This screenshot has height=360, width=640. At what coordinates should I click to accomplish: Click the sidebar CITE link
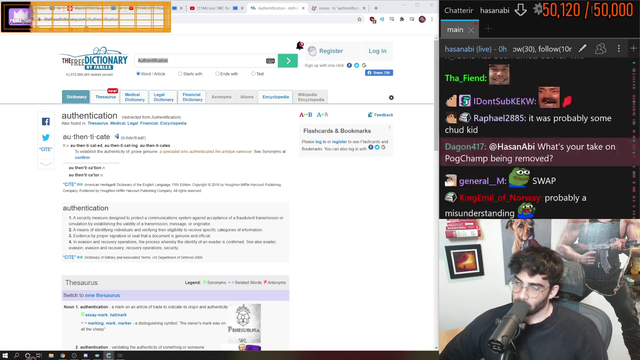[46, 149]
